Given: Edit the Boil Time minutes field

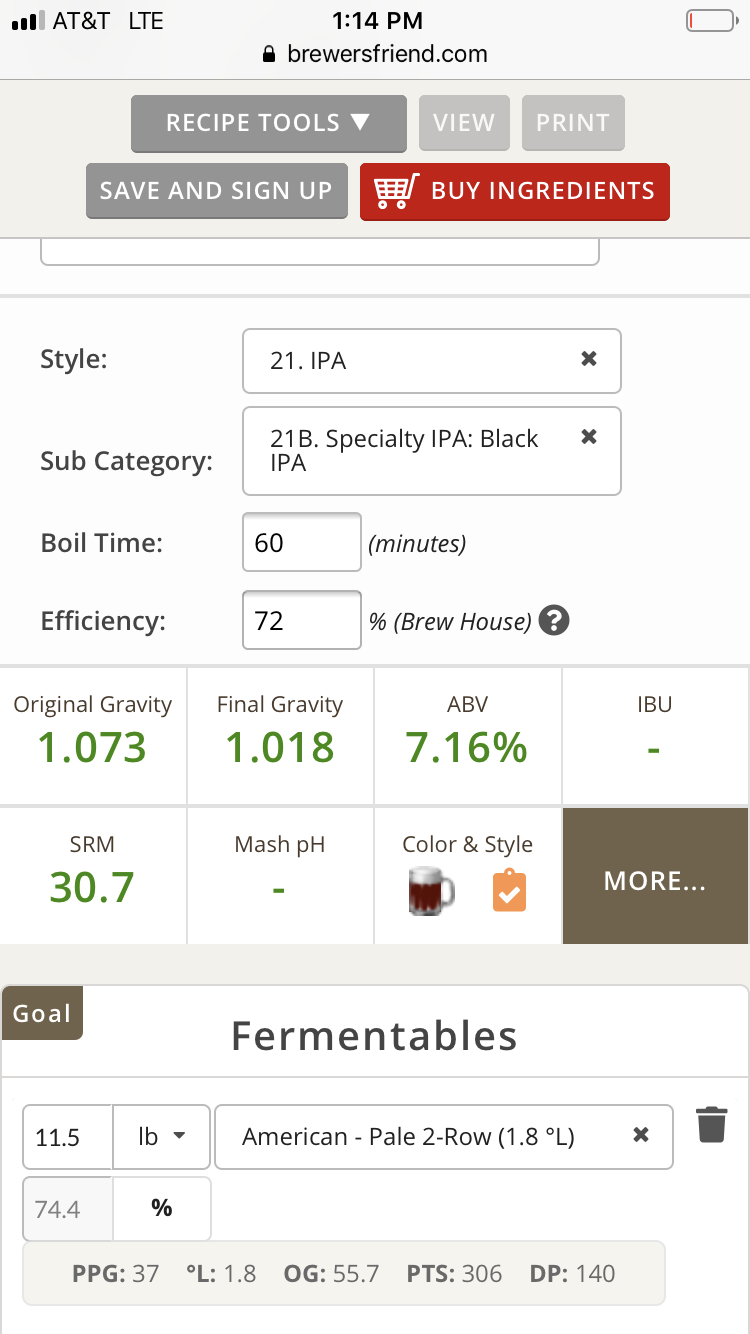Looking at the screenshot, I should pyautogui.click(x=302, y=543).
